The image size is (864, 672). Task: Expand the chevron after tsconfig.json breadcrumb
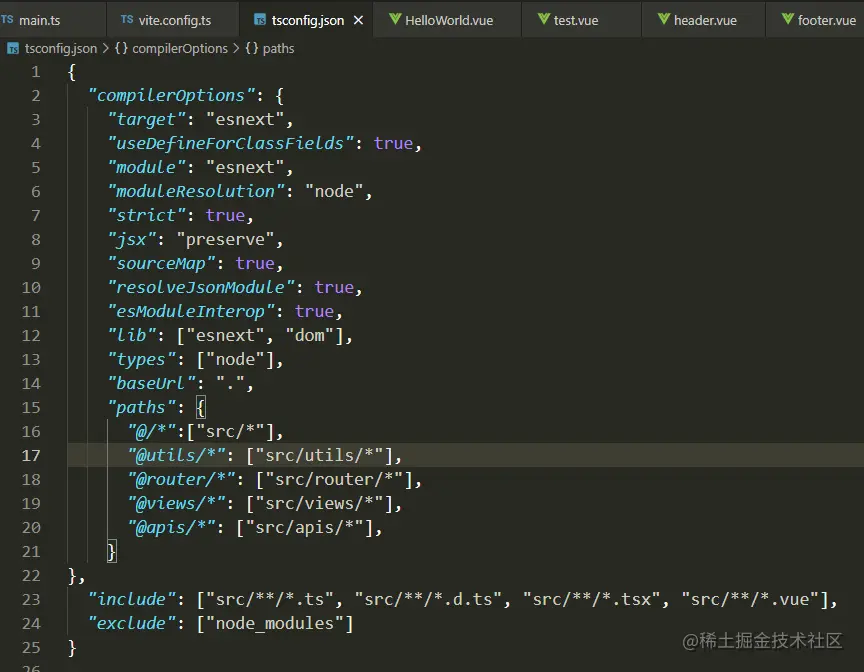tap(105, 48)
